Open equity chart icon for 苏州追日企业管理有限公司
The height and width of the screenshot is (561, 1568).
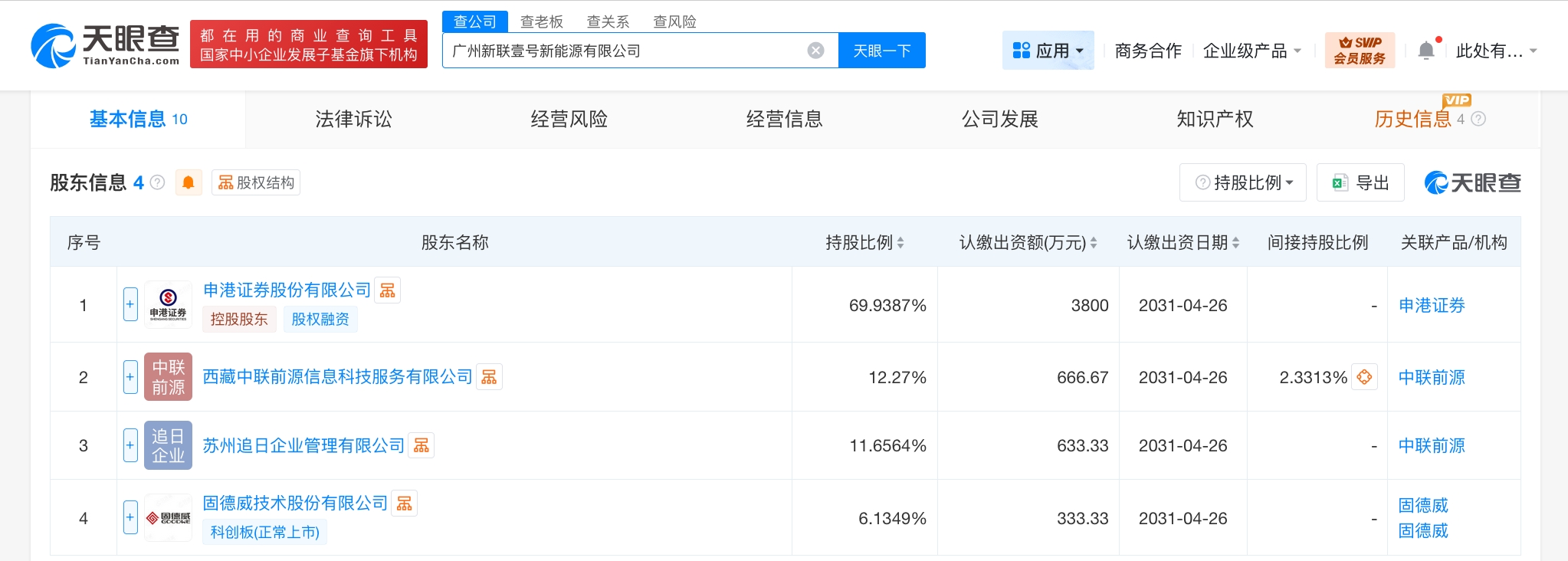[x=422, y=445]
